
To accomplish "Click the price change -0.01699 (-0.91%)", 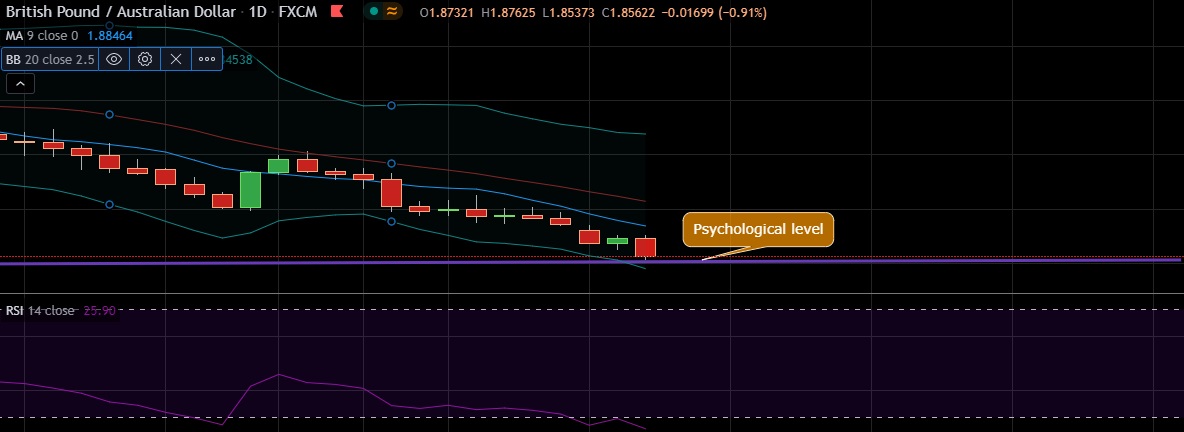I will point(713,12).
